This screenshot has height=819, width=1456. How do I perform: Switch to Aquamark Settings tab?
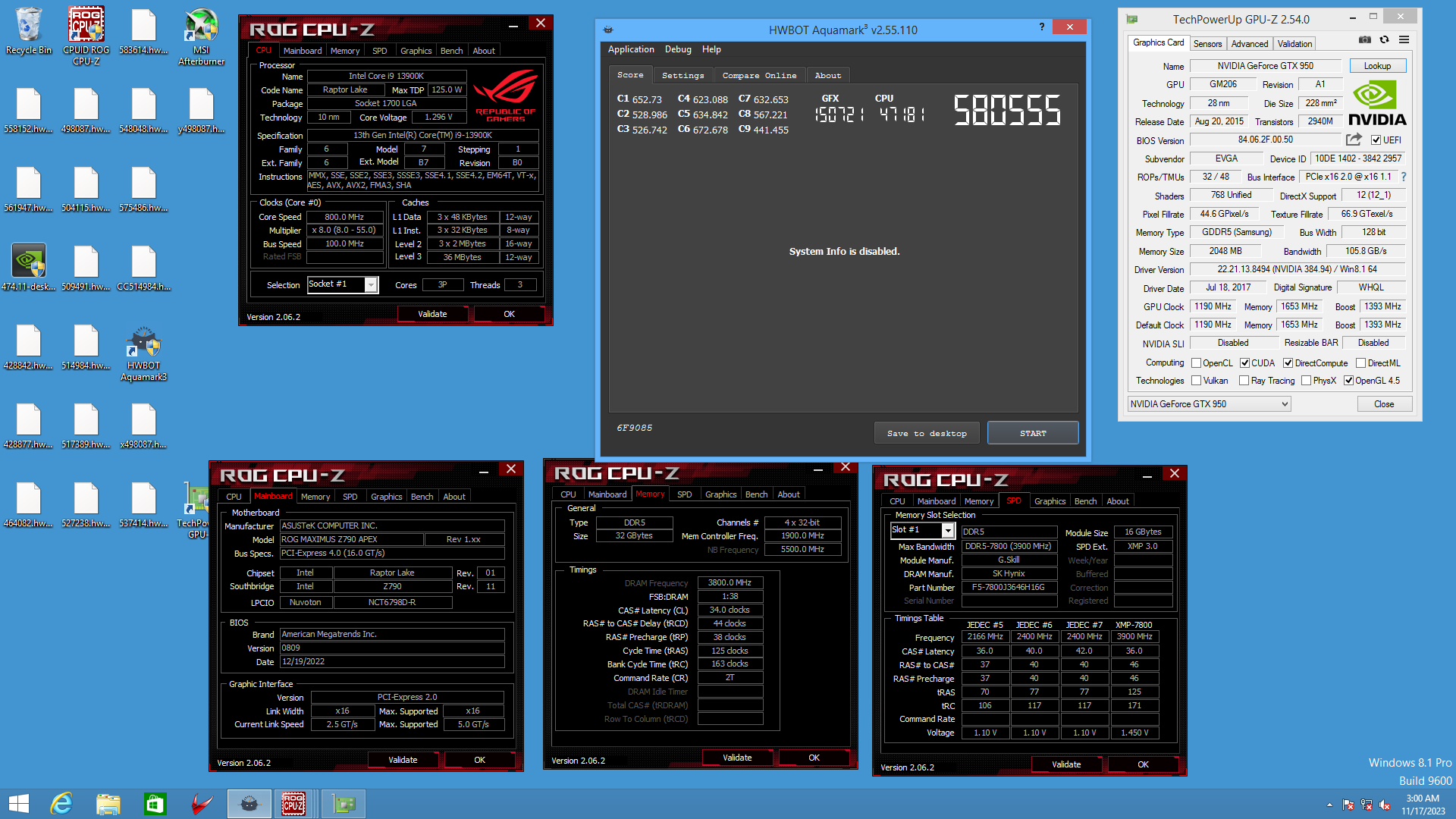tap(682, 75)
